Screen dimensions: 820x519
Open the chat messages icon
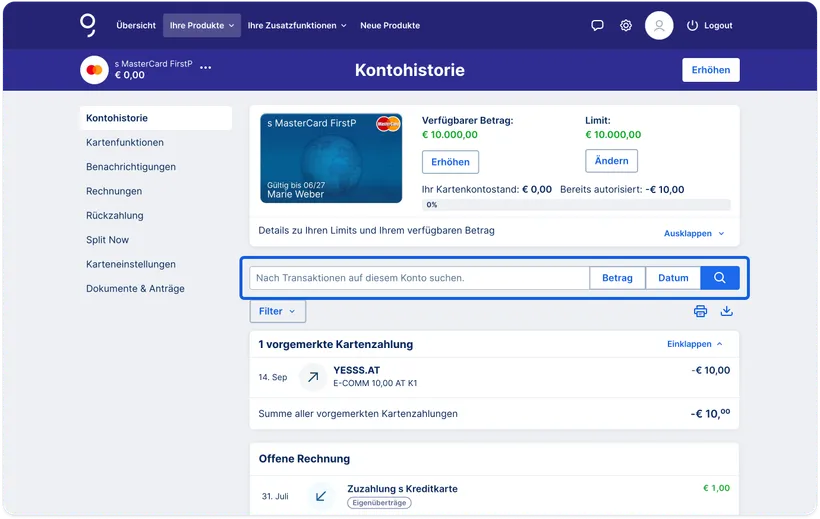tap(597, 25)
